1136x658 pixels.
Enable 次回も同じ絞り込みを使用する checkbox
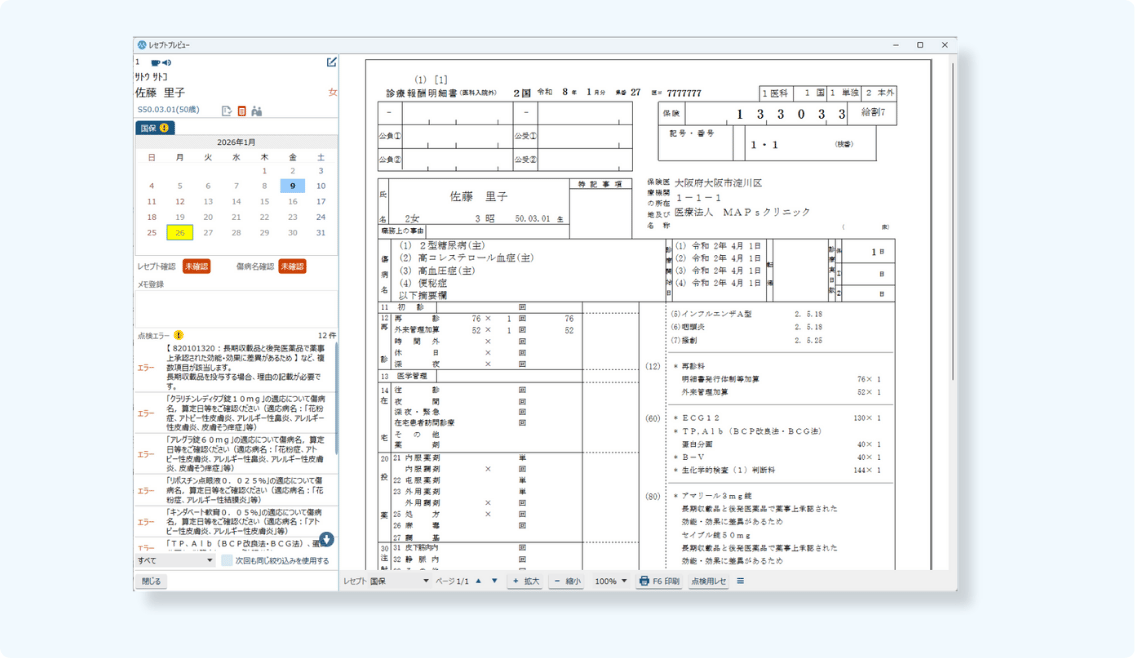point(227,561)
